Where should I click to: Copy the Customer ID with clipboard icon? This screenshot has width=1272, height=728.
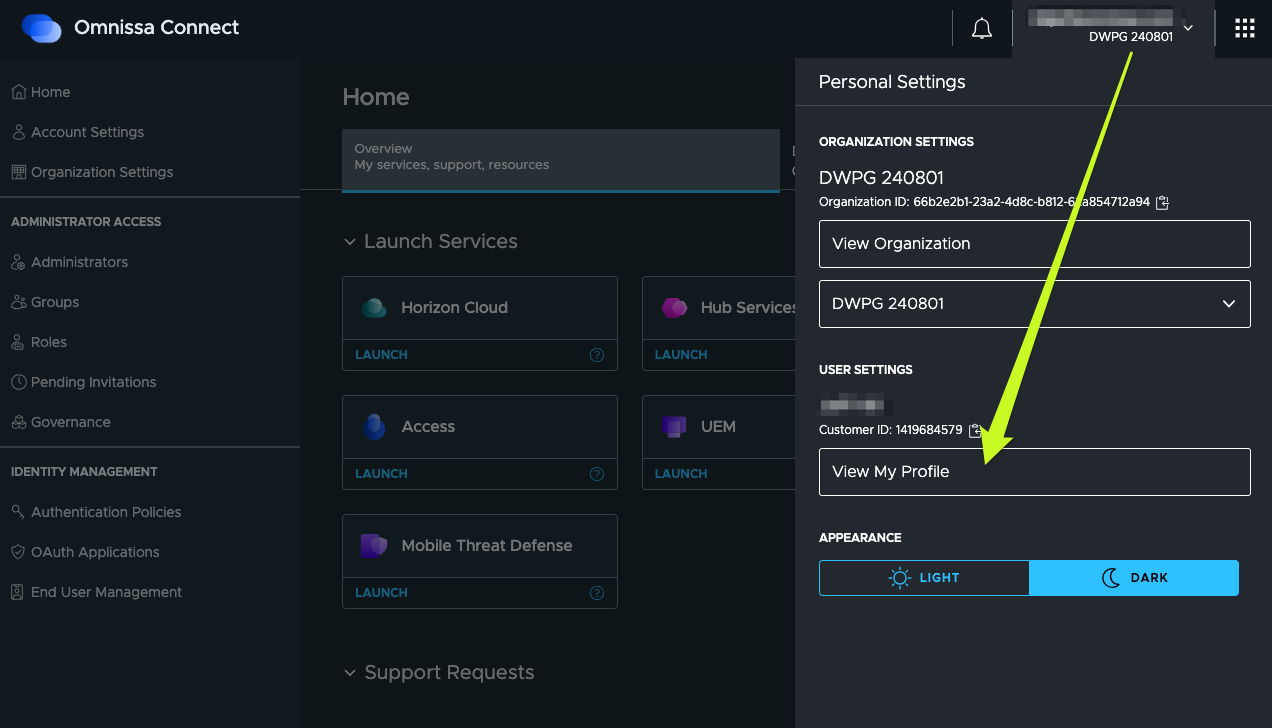click(x=975, y=430)
